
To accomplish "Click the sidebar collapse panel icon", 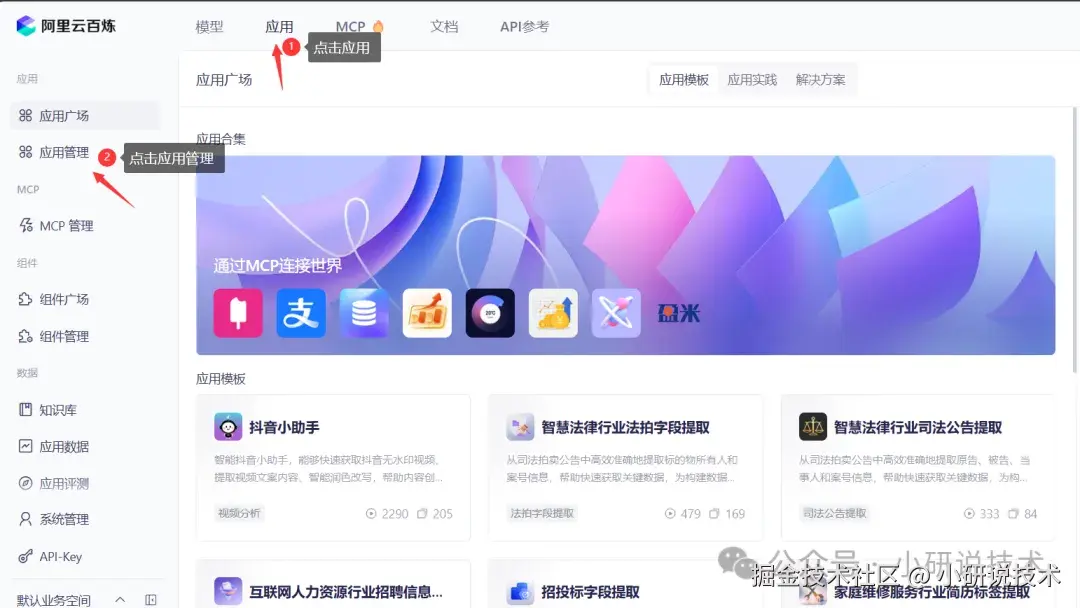I will click(151, 600).
